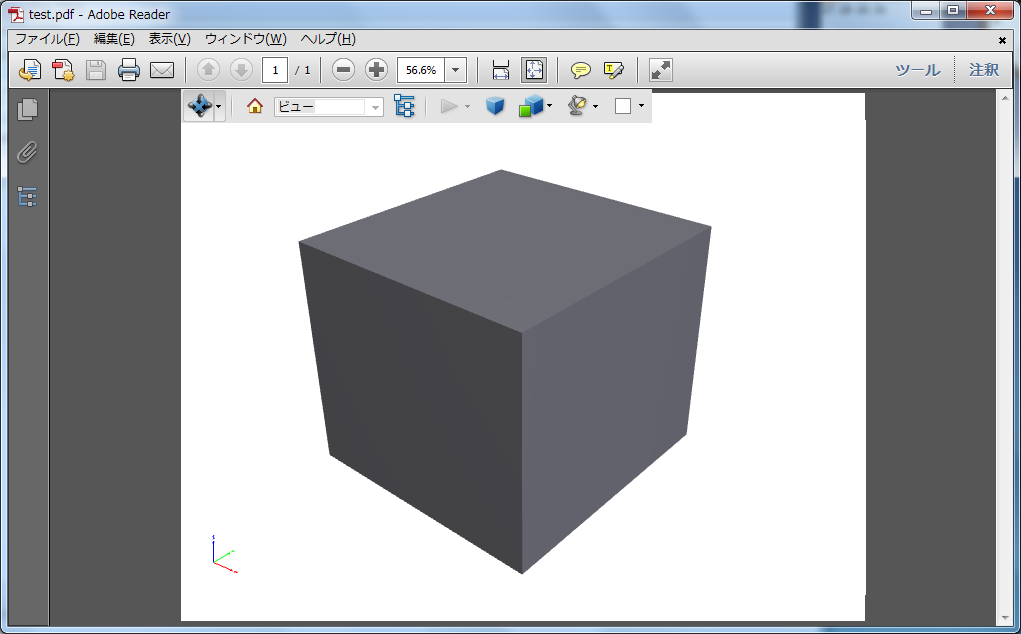Click the XYZ axis indicator
The height and width of the screenshot is (634, 1021).
pos(225,554)
